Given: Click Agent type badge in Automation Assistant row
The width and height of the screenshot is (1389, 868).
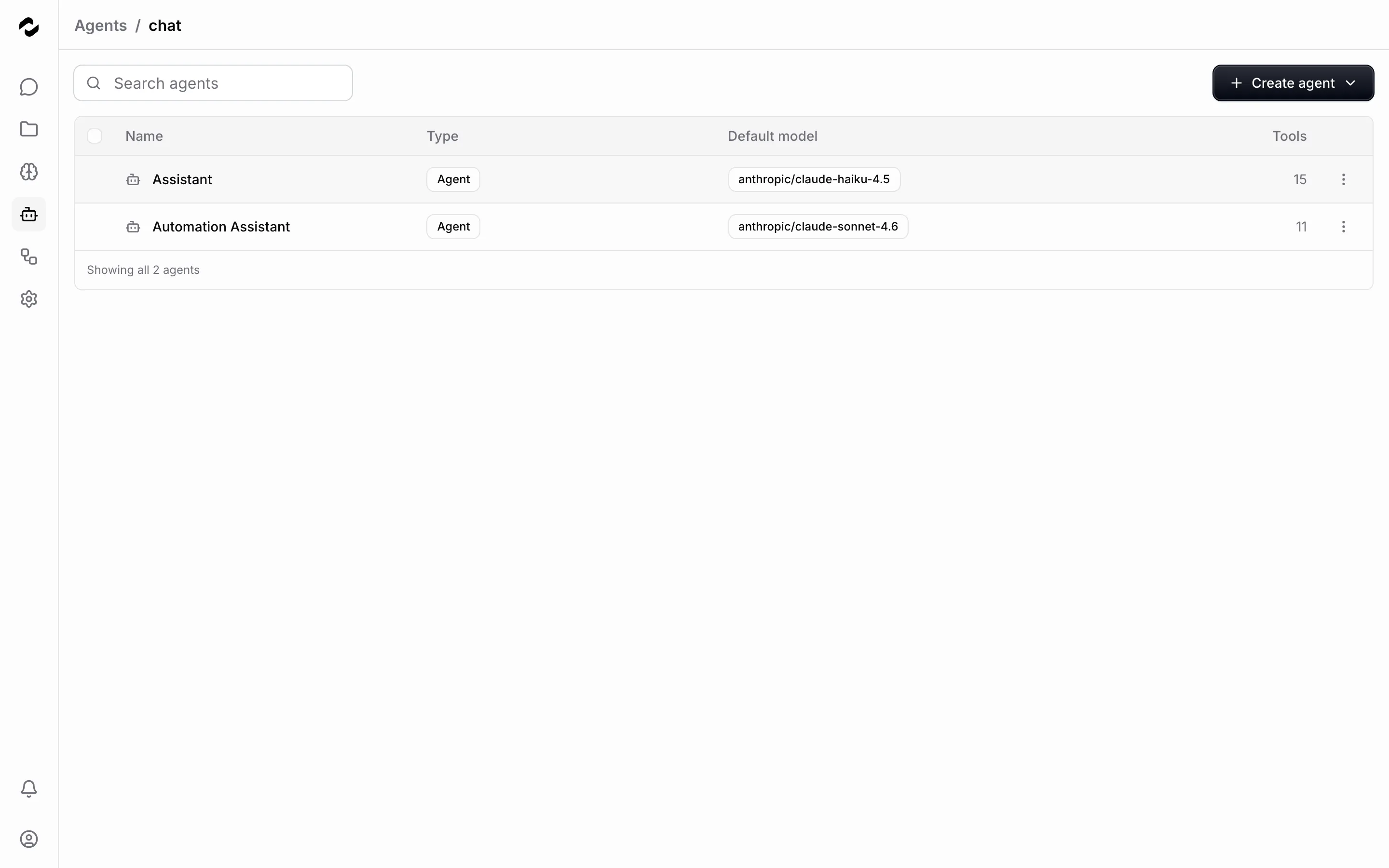Looking at the screenshot, I should pyautogui.click(x=453, y=227).
